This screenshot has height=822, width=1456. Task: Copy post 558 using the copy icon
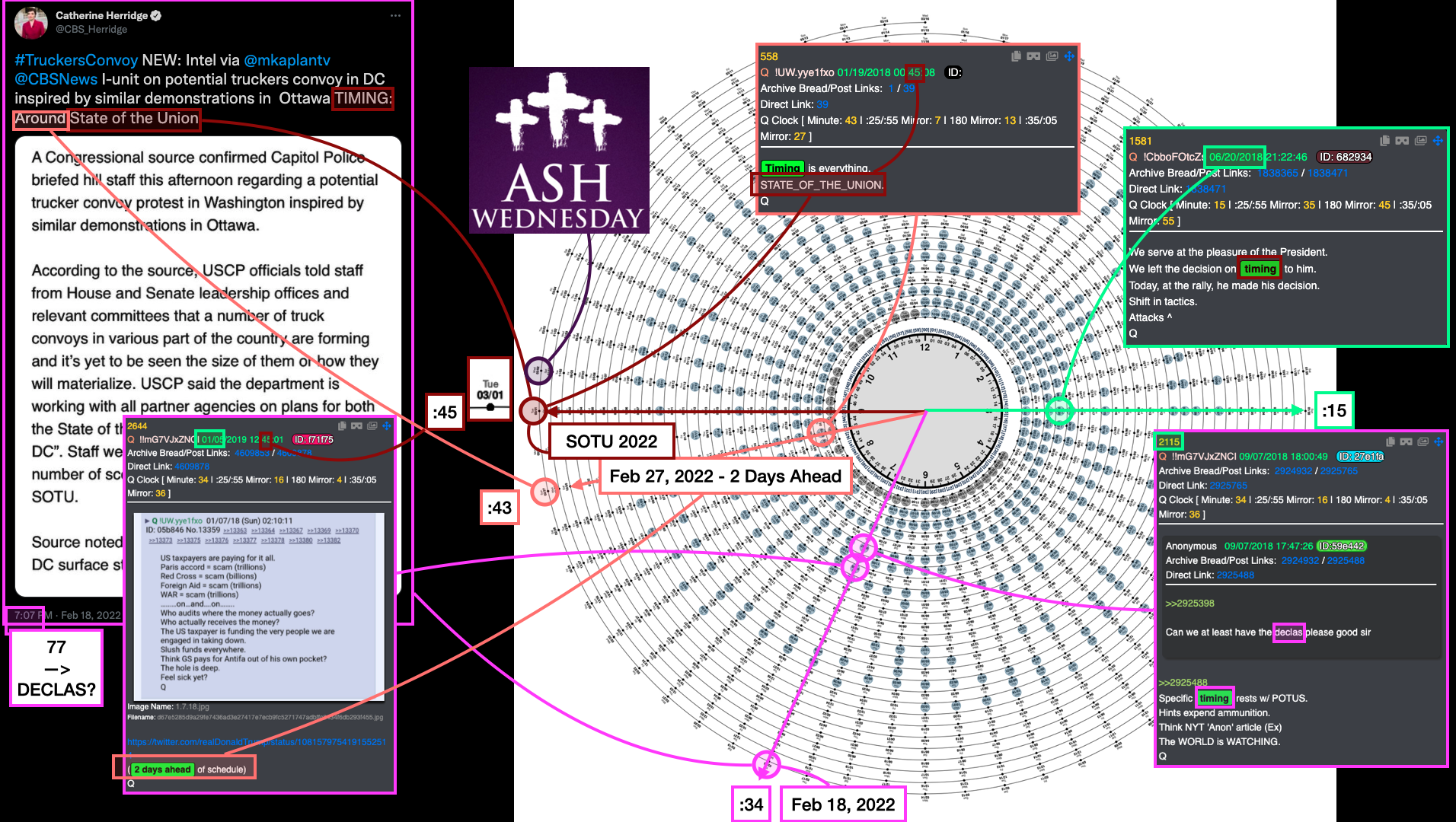point(1016,56)
